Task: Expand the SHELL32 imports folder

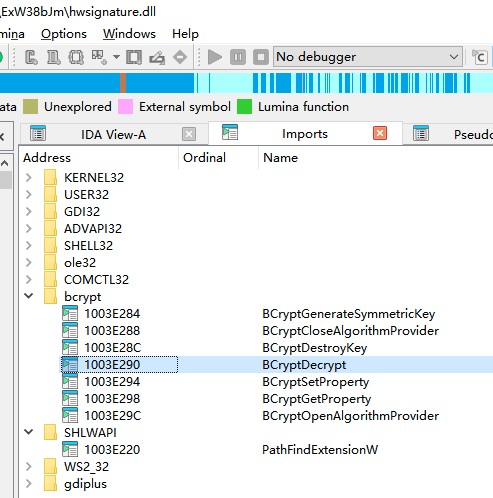Action: [29, 245]
